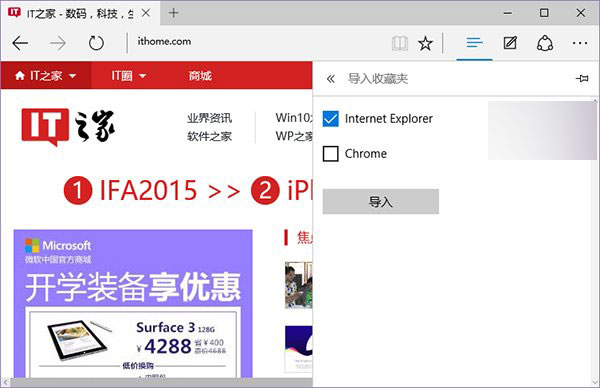Go back with the back arrow
The width and height of the screenshot is (600, 388).
click(20, 43)
